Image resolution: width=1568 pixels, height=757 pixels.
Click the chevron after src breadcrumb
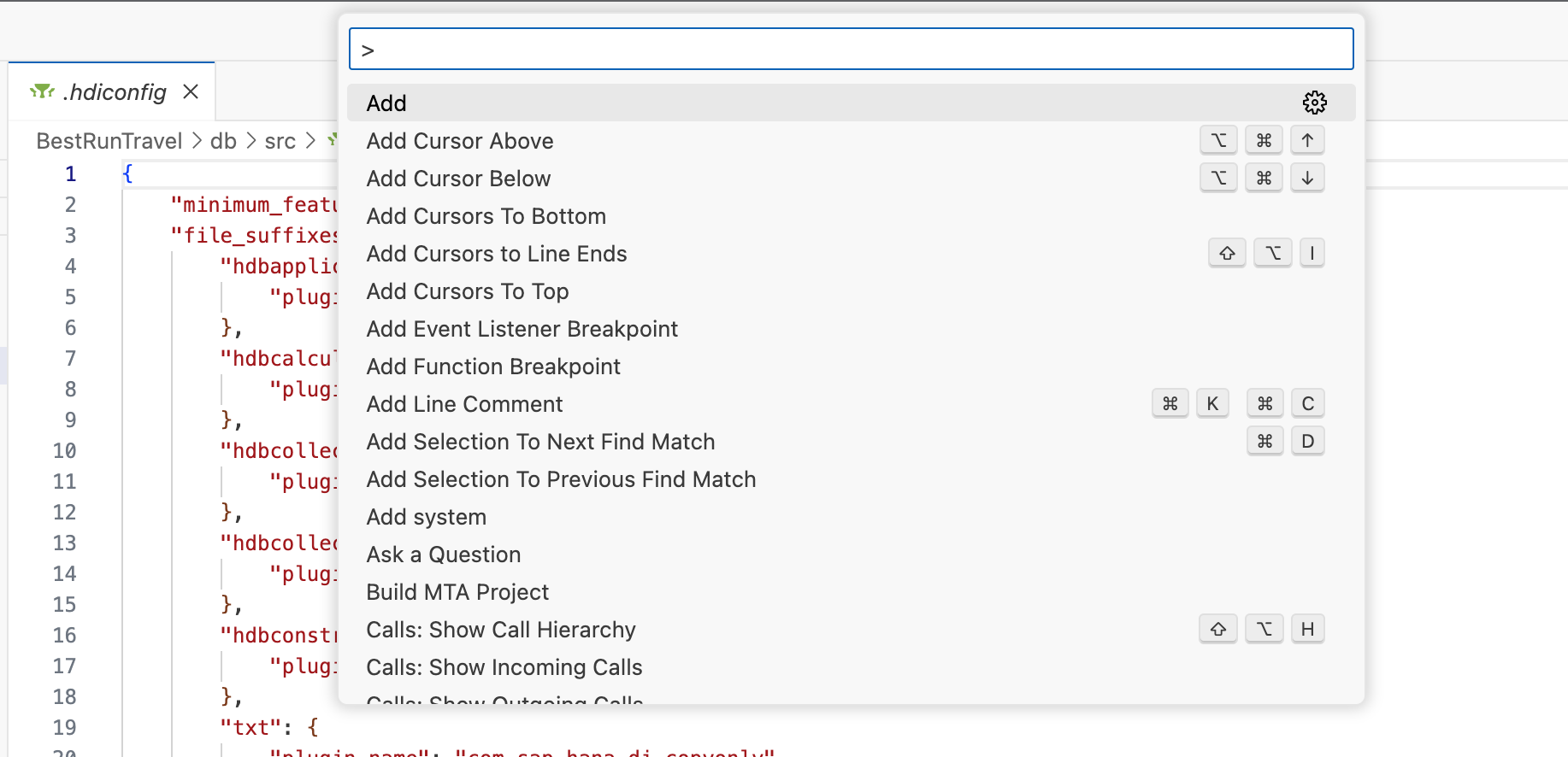click(x=310, y=141)
